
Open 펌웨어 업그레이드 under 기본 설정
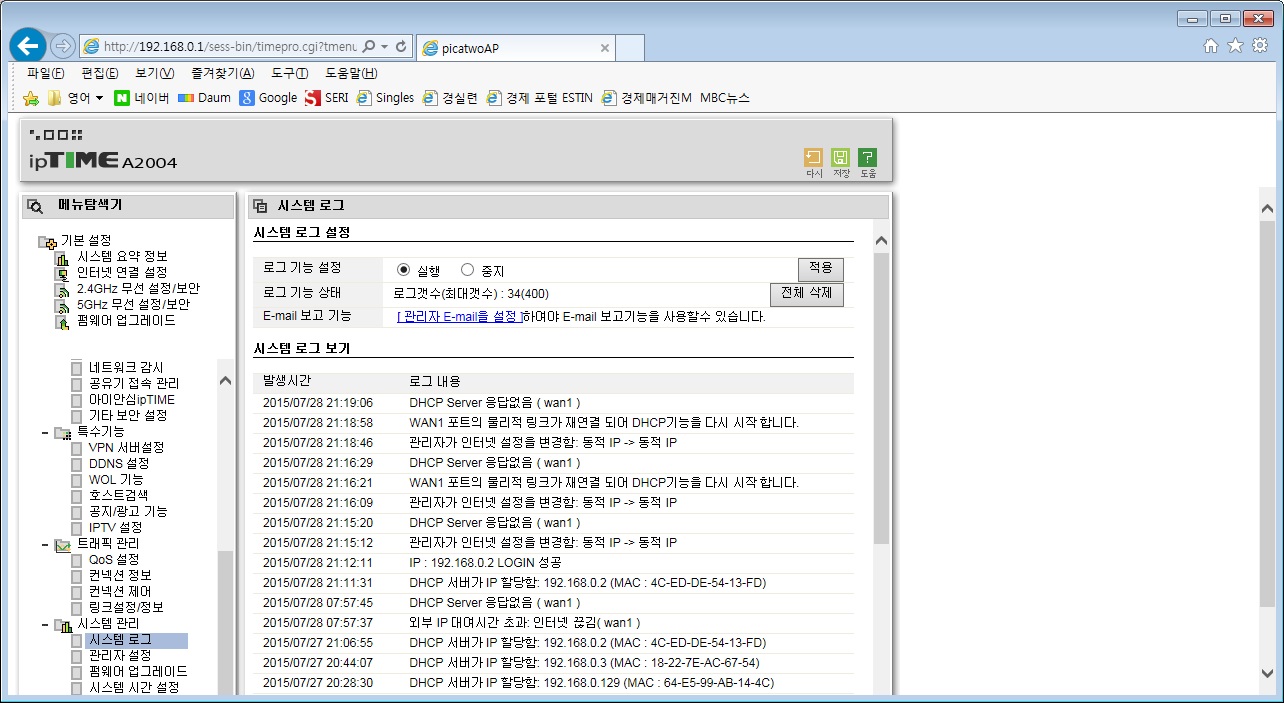[x=126, y=320]
